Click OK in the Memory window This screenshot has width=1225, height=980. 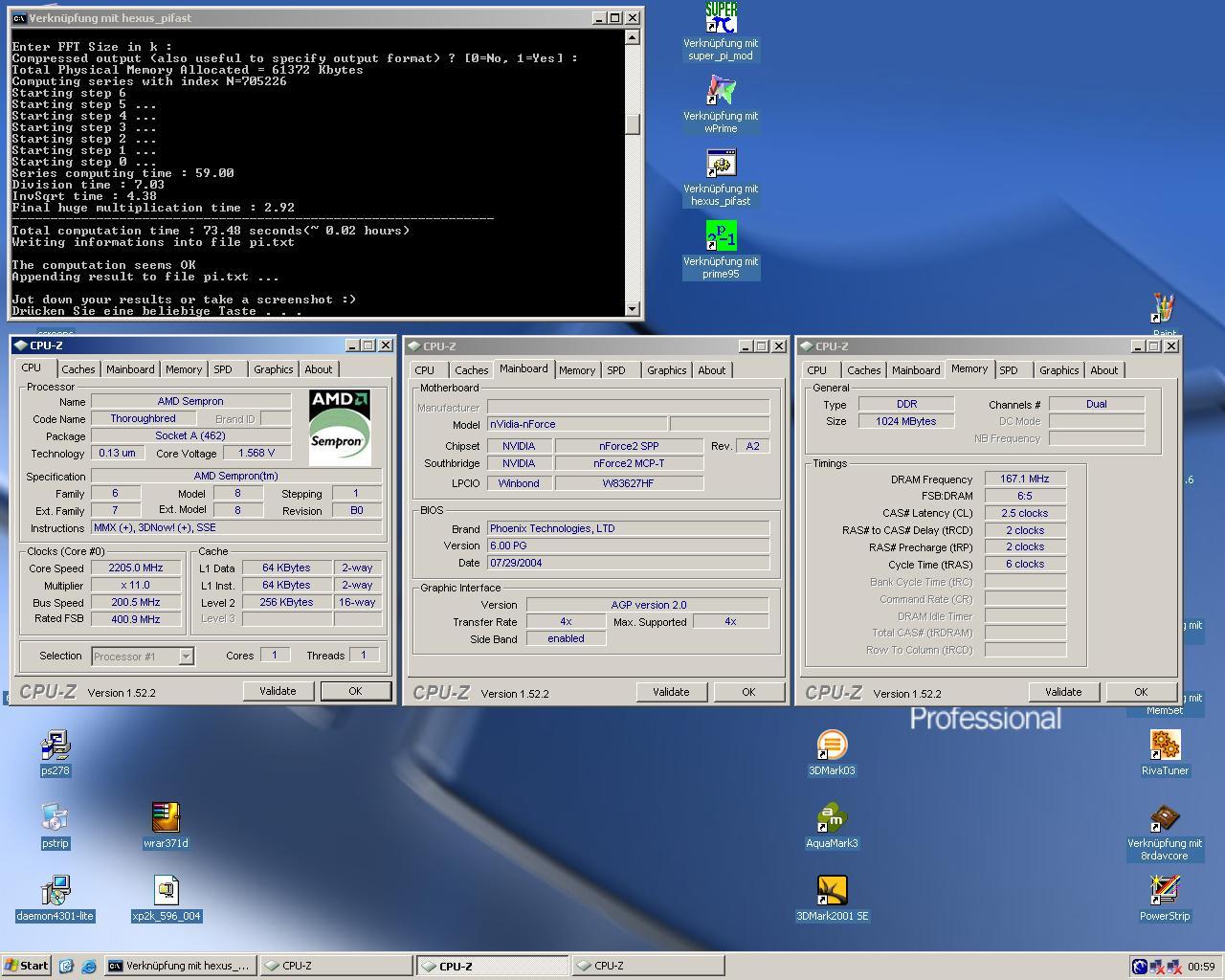(x=1141, y=692)
